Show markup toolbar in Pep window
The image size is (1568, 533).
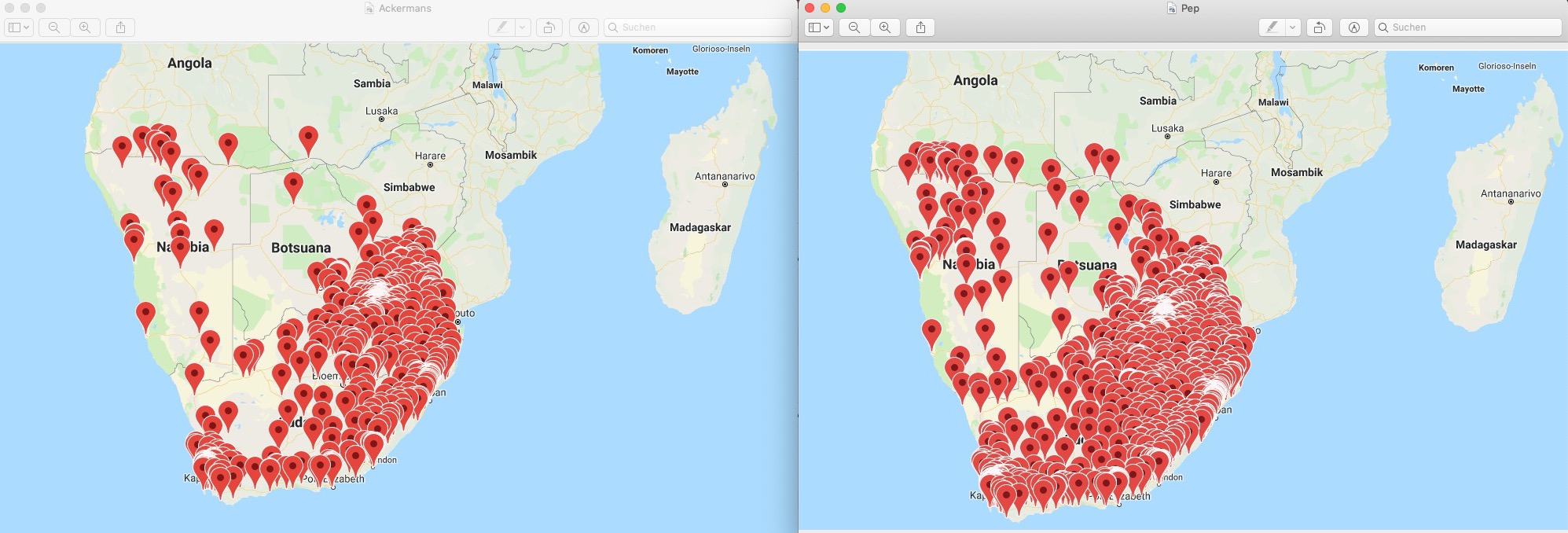(1354, 28)
